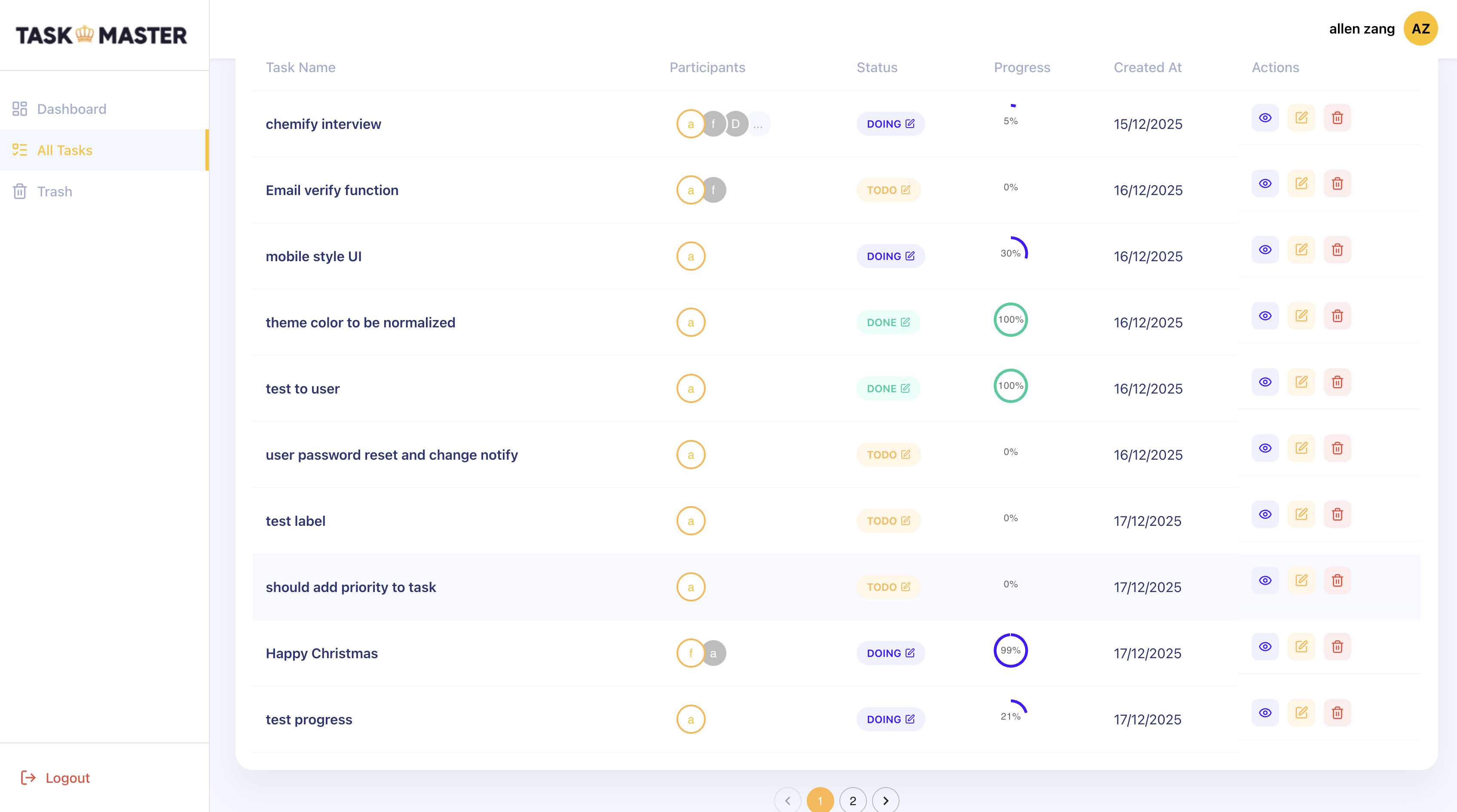Image resolution: width=1457 pixels, height=812 pixels.
Task: Click extra participants ellipsis on chemify interview
Action: 758,124
